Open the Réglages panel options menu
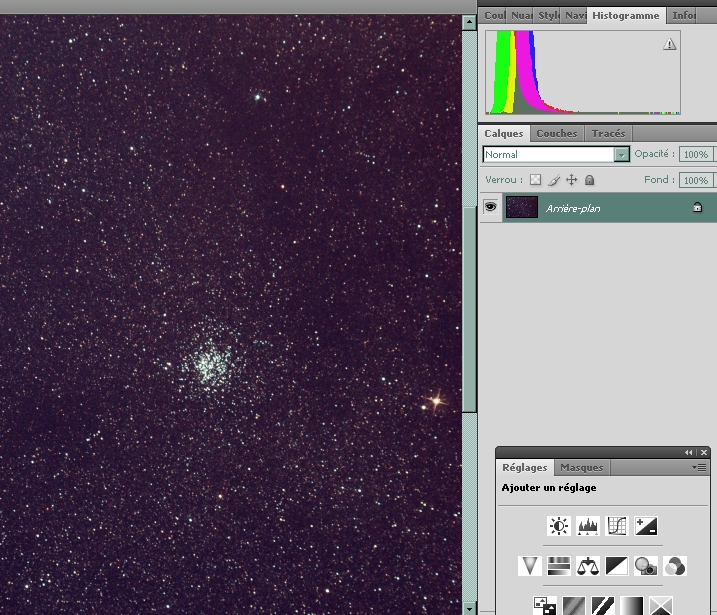 pyautogui.click(x=700, y=467)
